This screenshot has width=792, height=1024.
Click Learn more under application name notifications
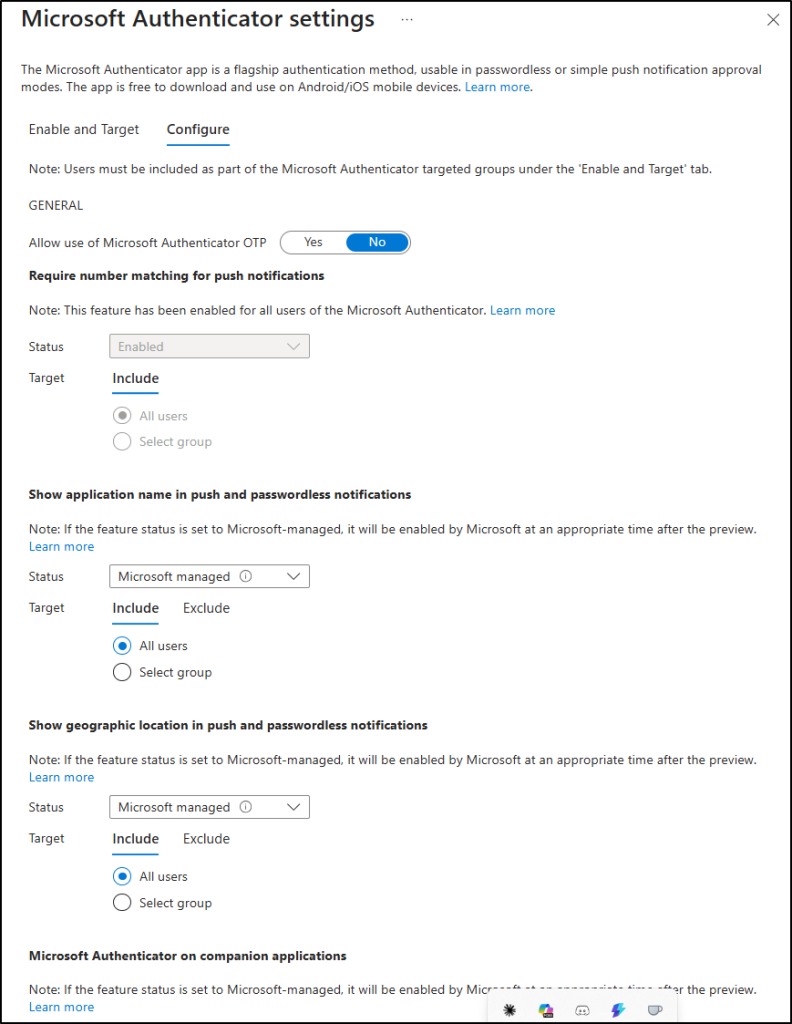click(61, 546)
